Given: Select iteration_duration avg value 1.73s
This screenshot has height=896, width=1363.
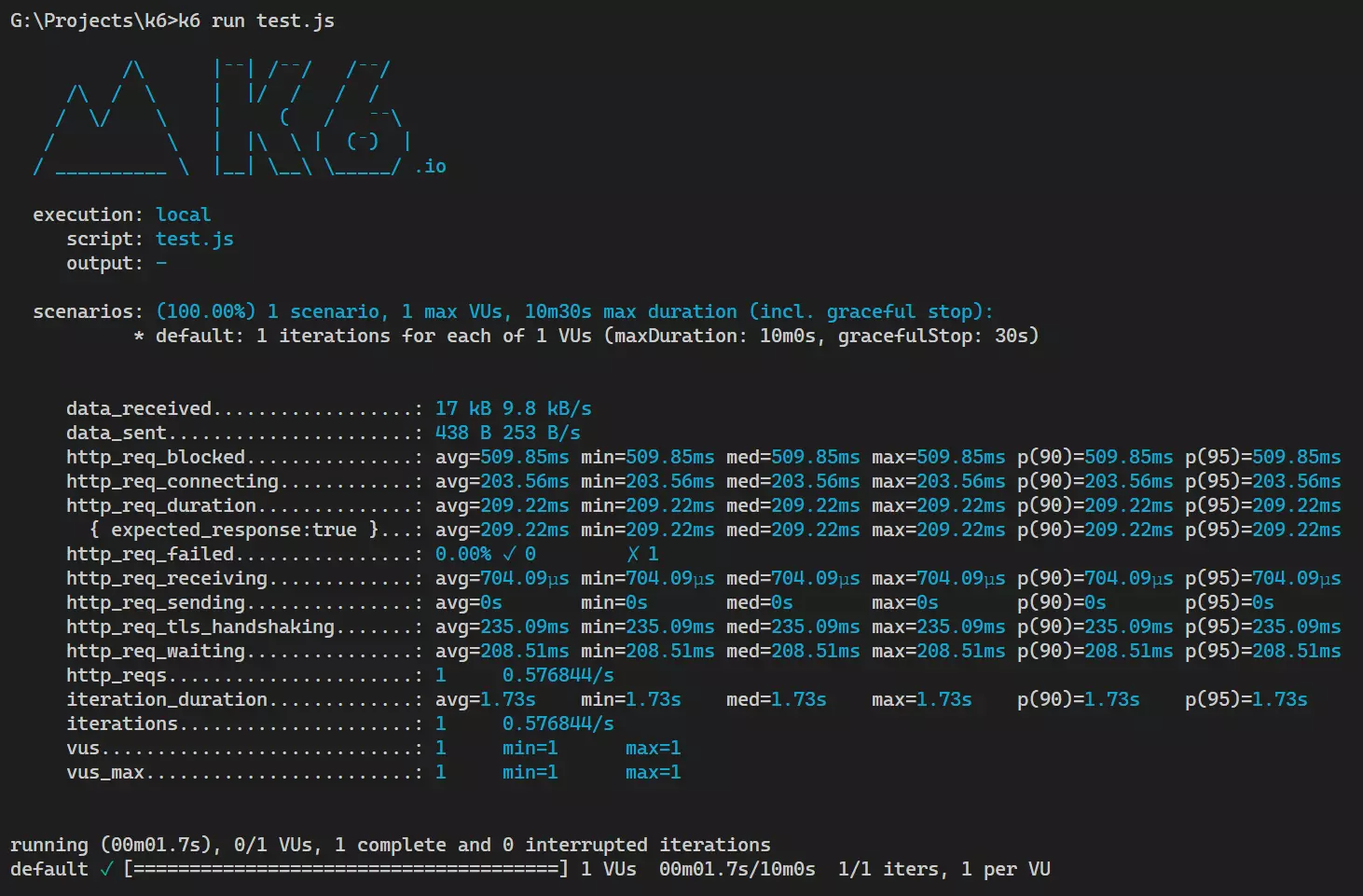Looking at the screenshot, I should pyautogui.click(x=508, y=699).
